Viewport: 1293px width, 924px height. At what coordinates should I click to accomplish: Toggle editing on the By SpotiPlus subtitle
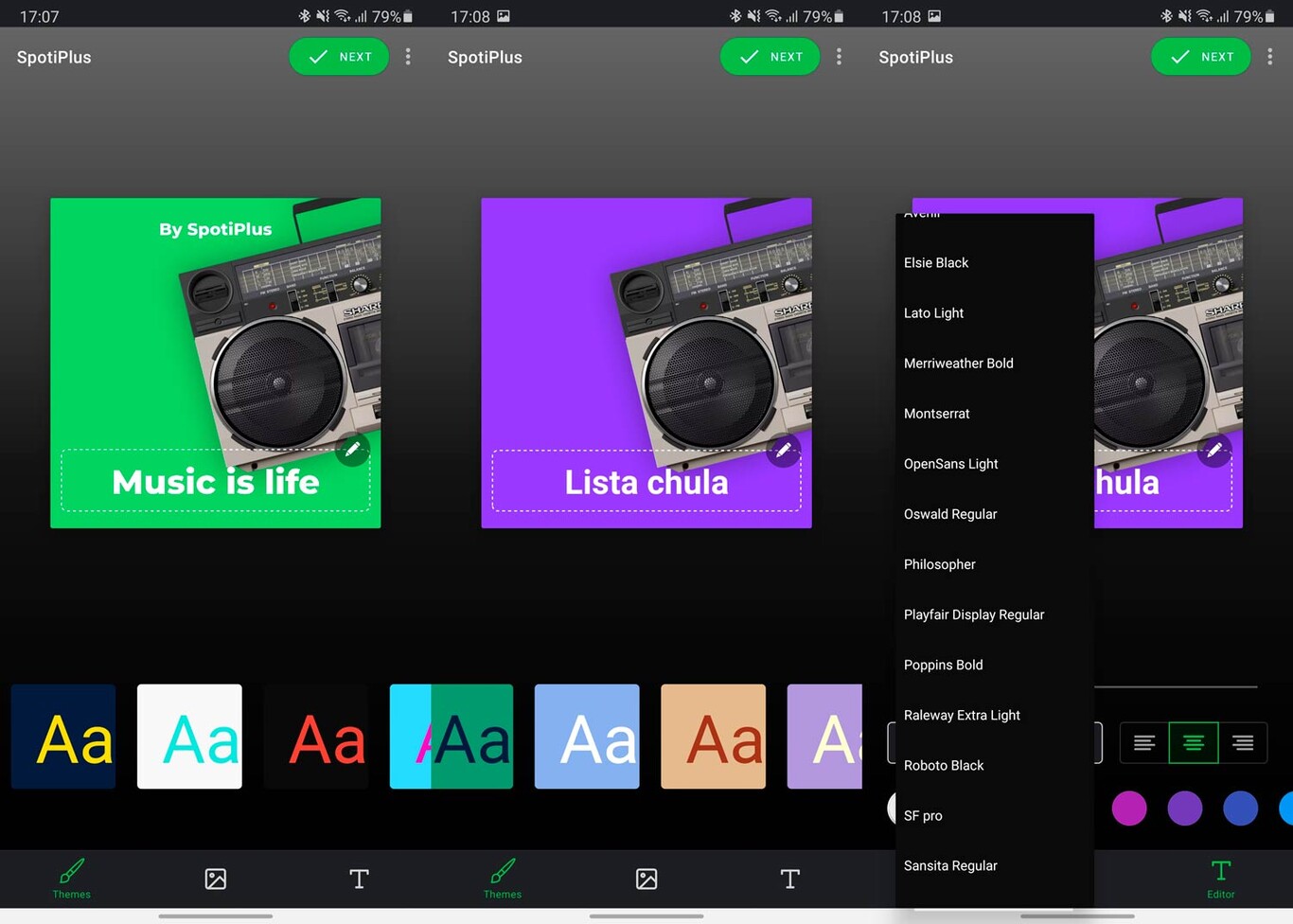[215, 228]
